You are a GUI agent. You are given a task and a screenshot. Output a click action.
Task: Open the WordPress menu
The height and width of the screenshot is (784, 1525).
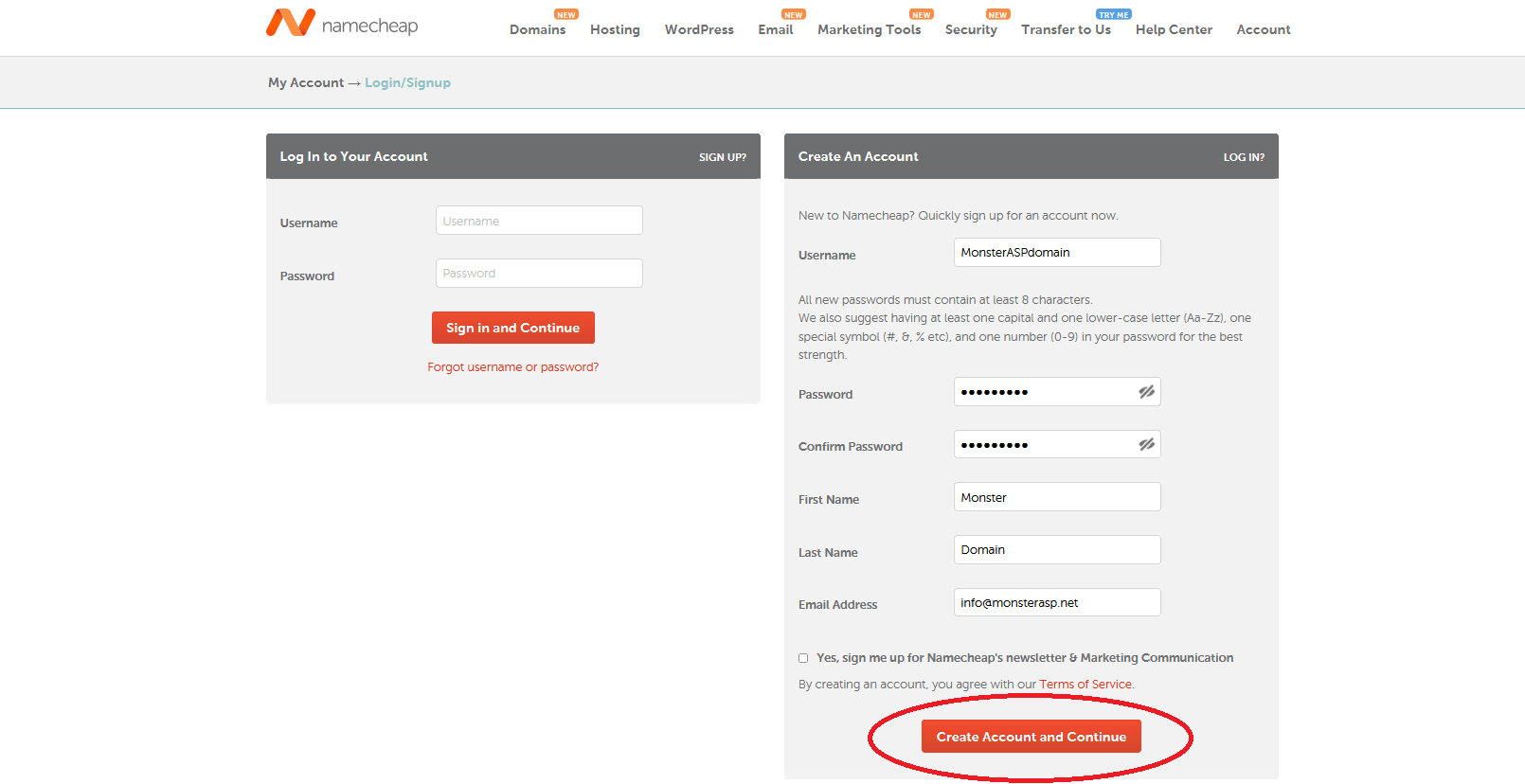(x=699, y=29)
